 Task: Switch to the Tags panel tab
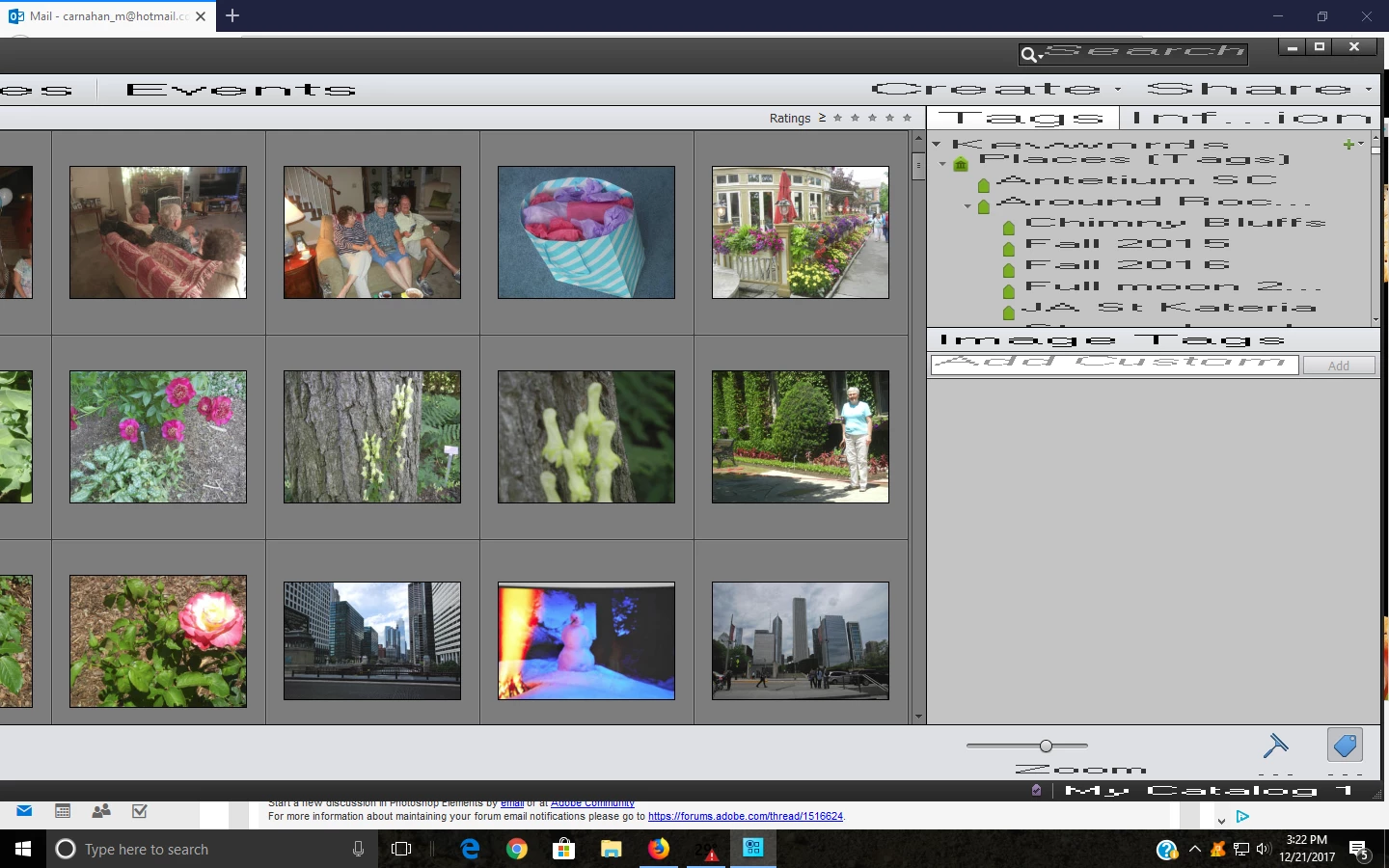click(1021, 118)
